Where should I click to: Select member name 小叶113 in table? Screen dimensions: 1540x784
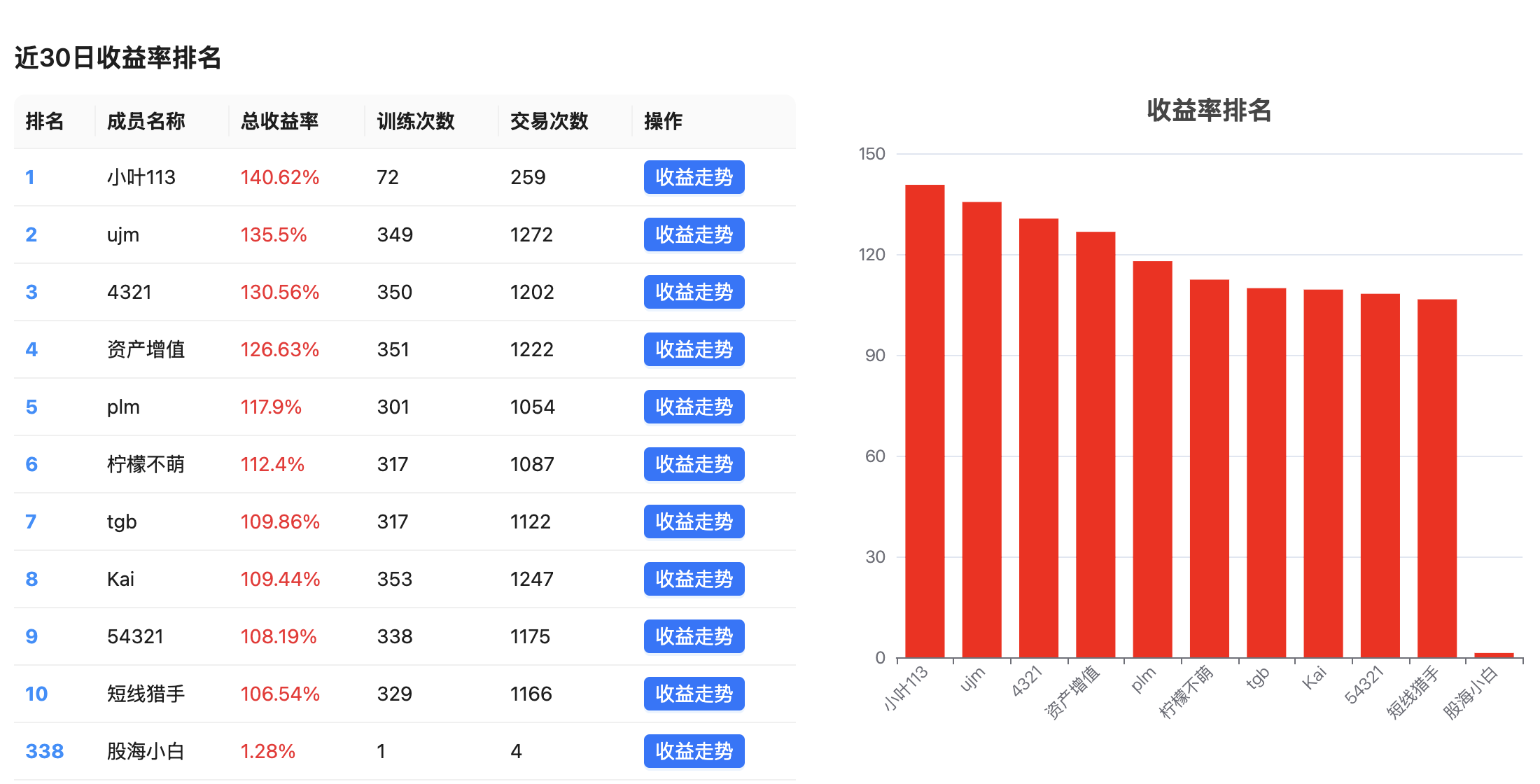click(141, 177)
